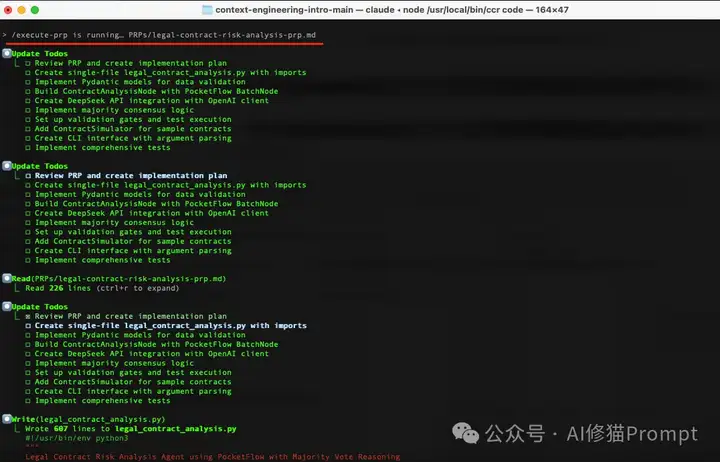The image size is (720, 462).
Task: Click the Wrote 607 lines to legal_contract_analysis.py line
Action: point(131,428)
